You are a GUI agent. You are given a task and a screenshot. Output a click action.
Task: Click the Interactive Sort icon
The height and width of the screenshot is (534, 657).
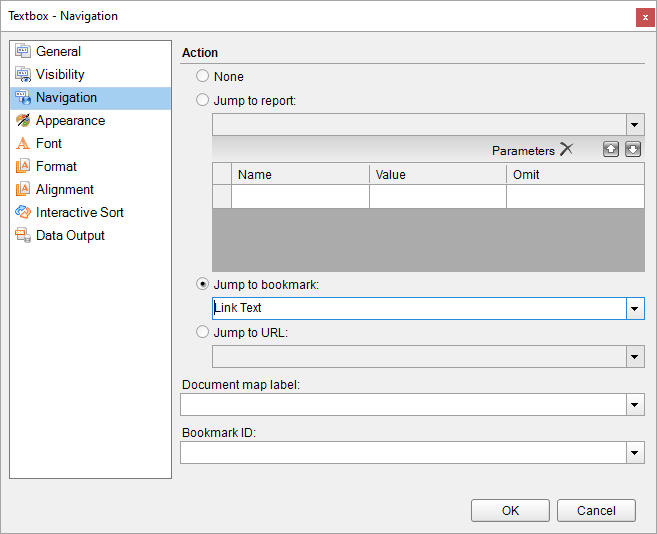pyautogui.click(x=23, y=213)
